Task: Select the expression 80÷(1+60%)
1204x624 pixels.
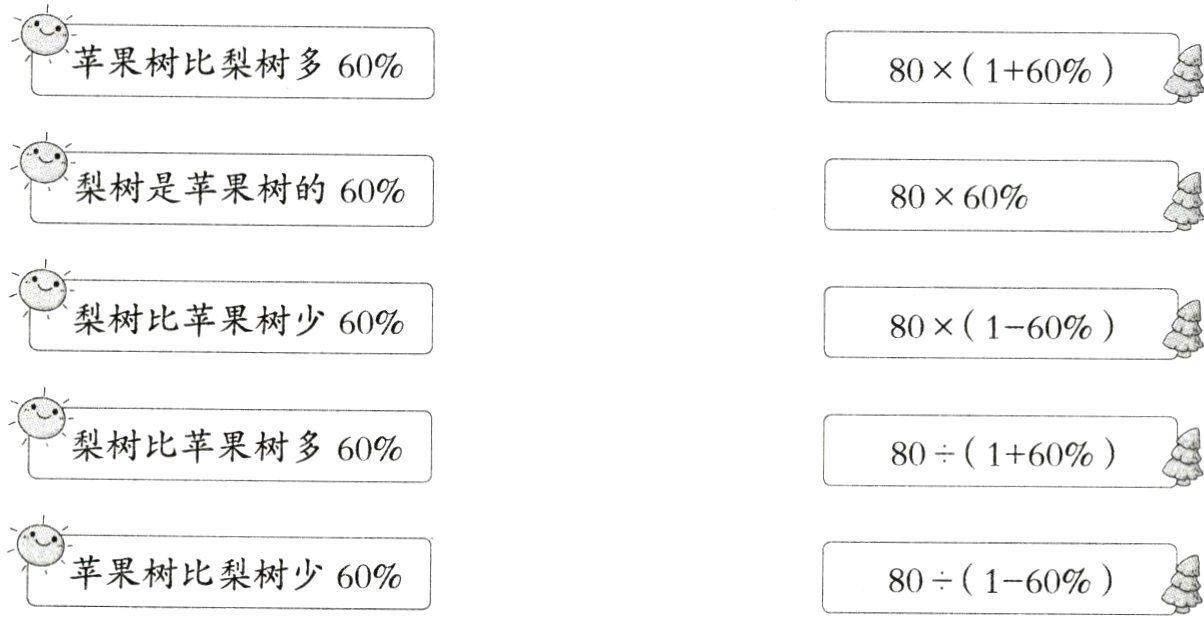Action: (1000, 452)
